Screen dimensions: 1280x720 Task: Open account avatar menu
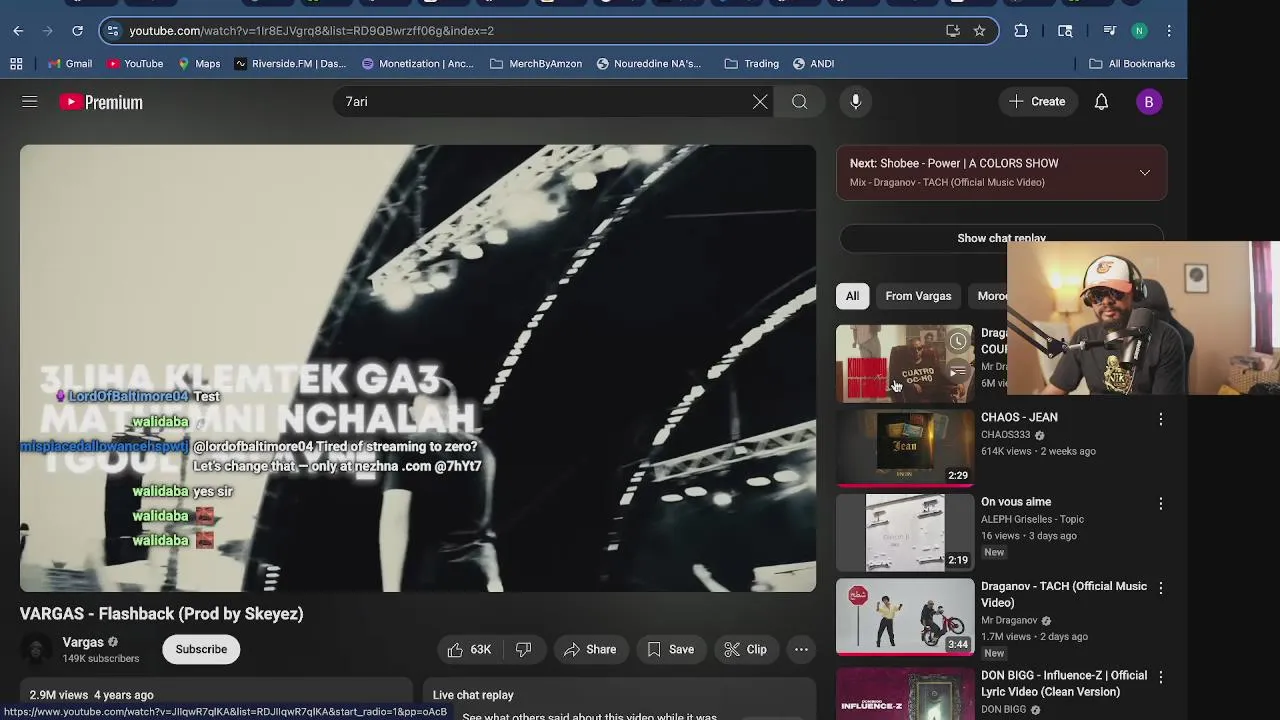tap(1149, 102)
